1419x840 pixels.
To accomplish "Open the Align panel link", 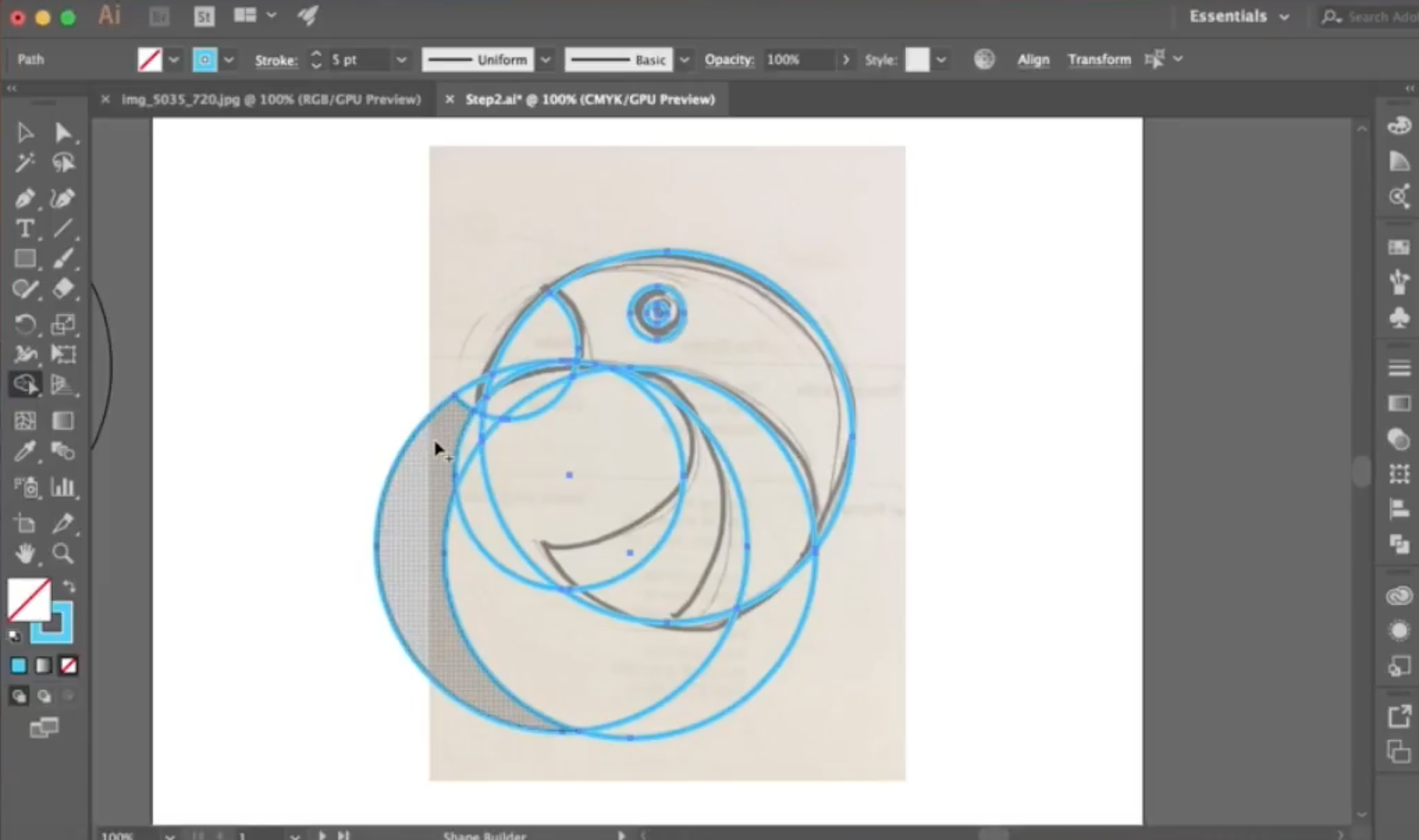I will (x=1033, y=60).
